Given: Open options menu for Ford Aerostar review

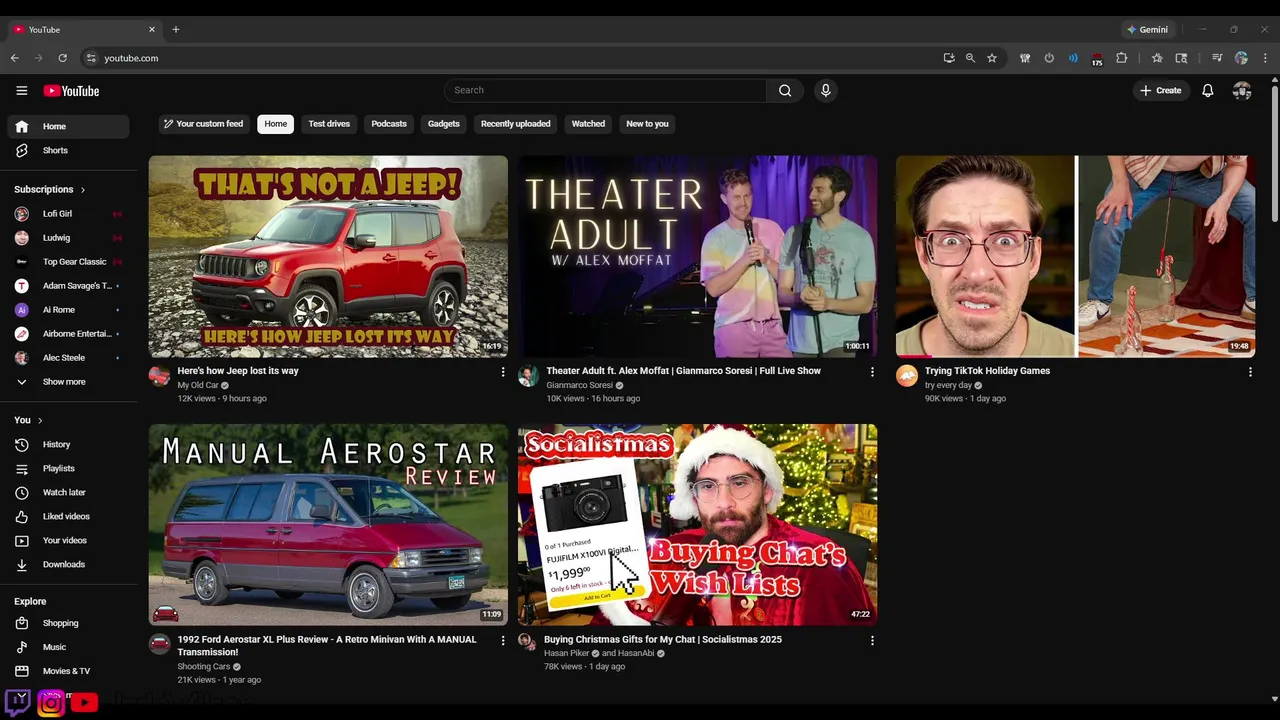Looking at the screenshot, I should [x=503, y=640].
